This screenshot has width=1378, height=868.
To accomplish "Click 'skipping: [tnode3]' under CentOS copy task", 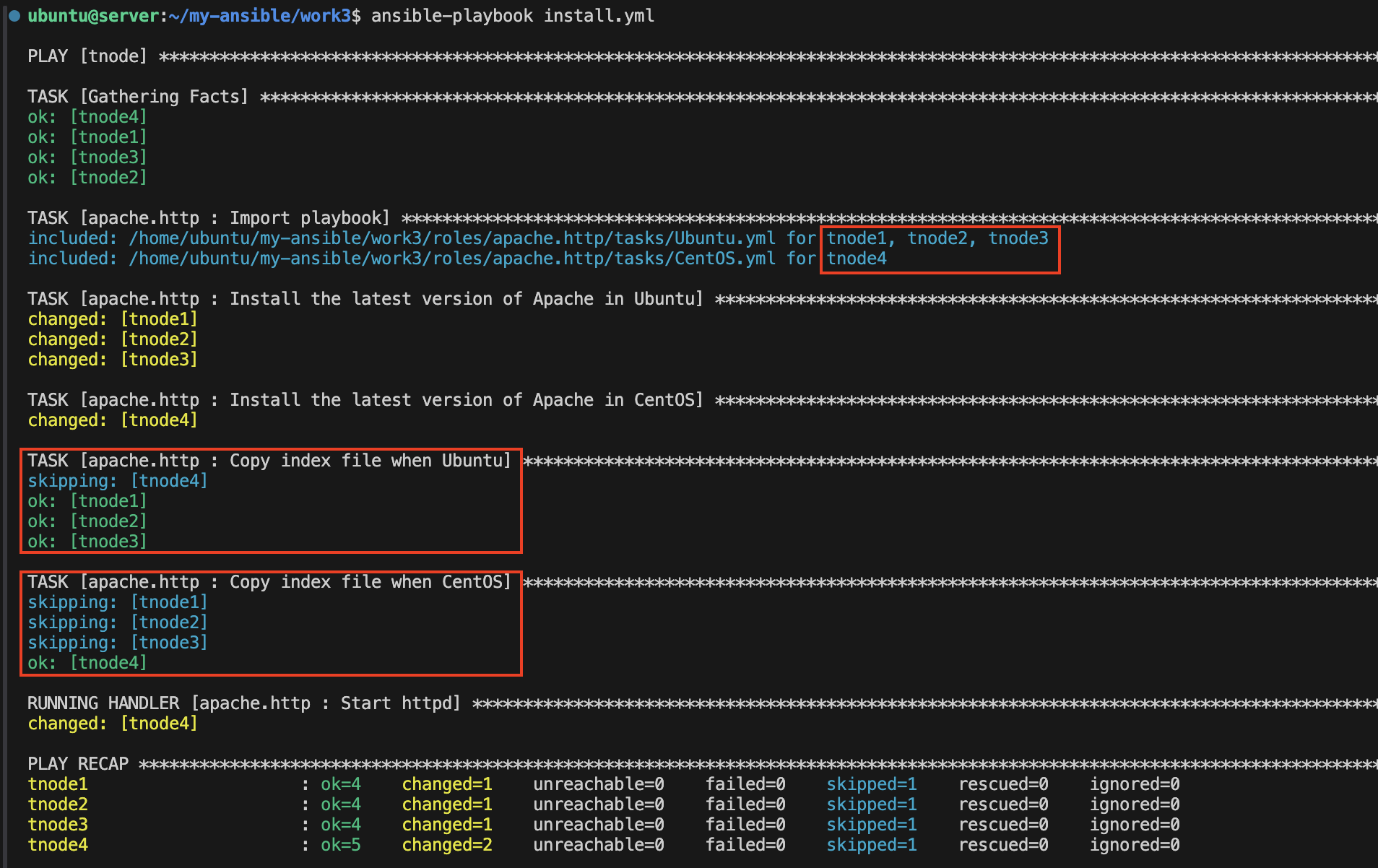I will click(118, 643).
